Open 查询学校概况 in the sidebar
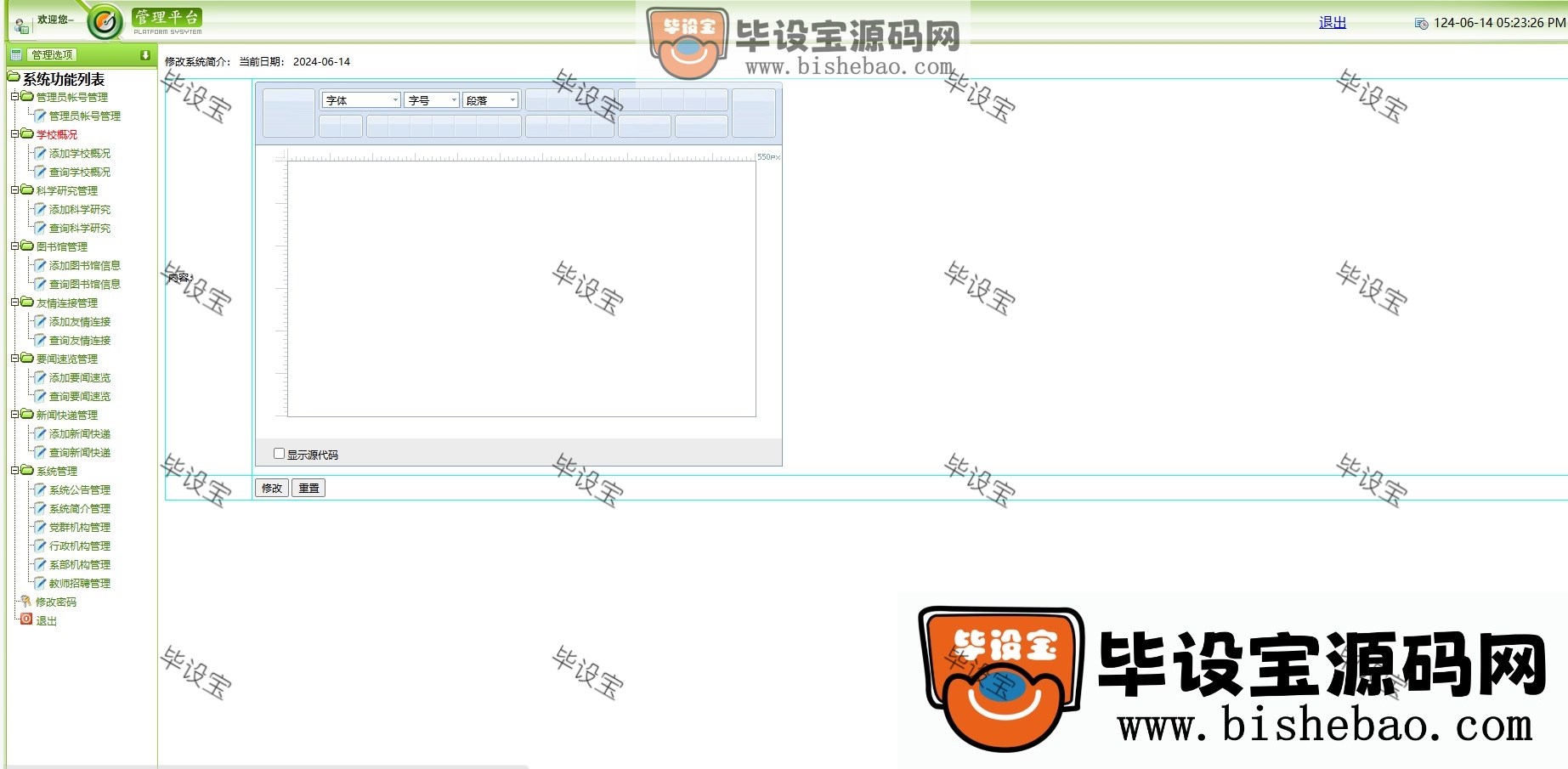This screenshot has width=1568, height=769. click(80, 172)
